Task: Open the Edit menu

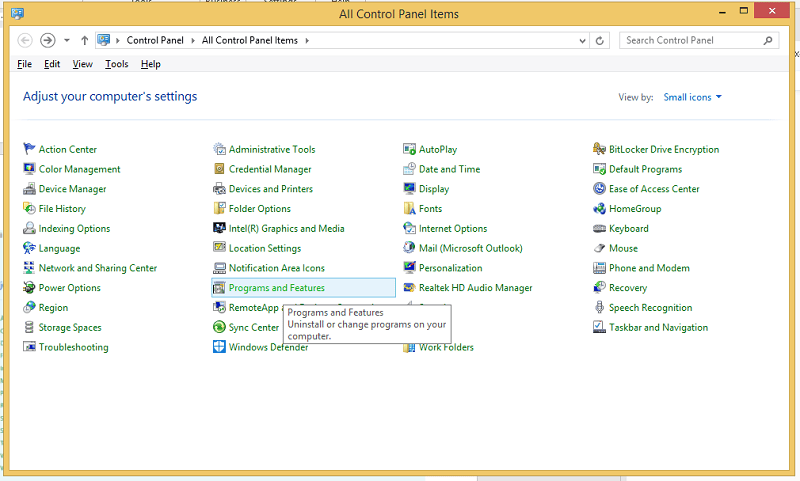Action: coord(52,64)
